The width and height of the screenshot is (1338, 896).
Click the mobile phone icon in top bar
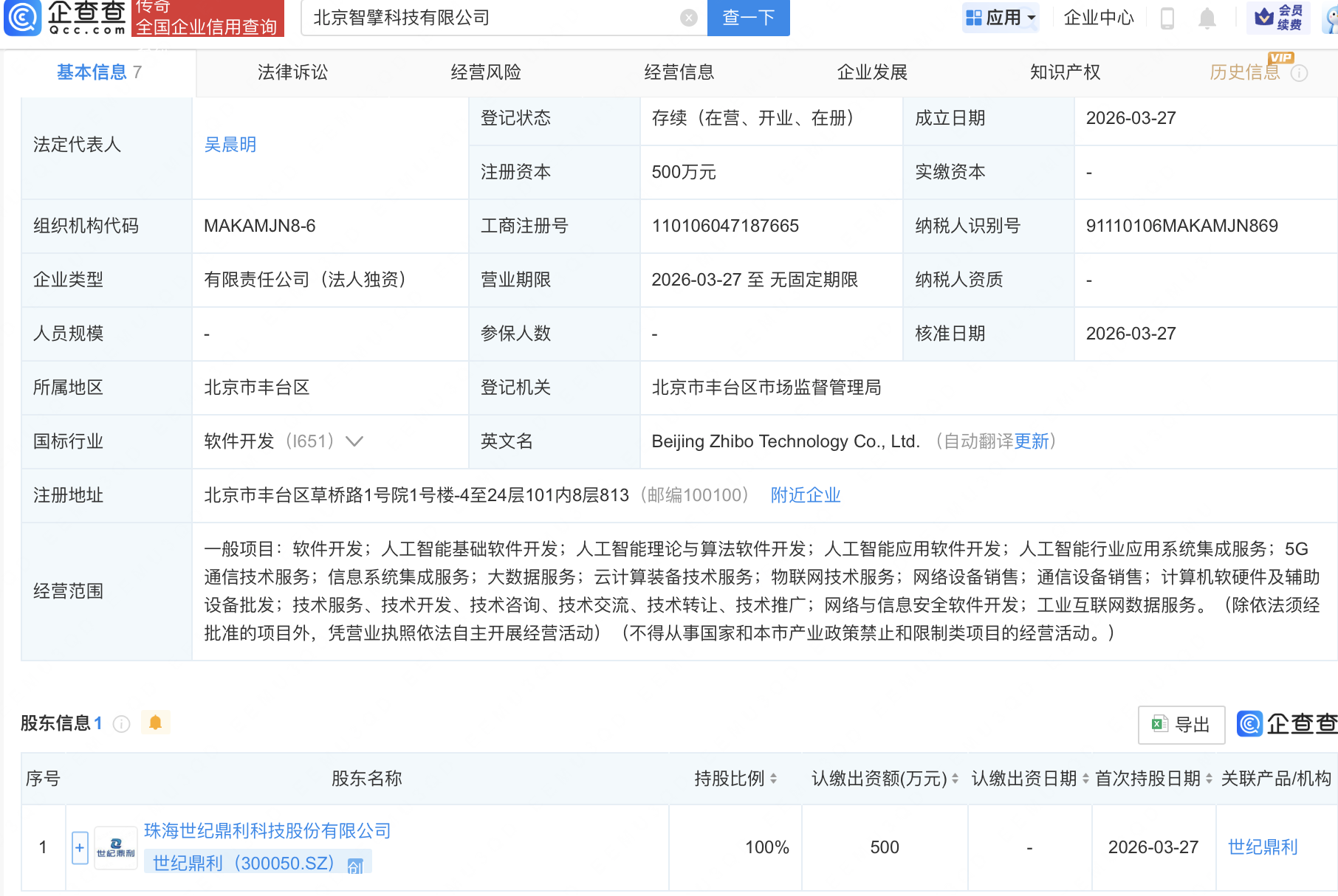point(1167,18)
